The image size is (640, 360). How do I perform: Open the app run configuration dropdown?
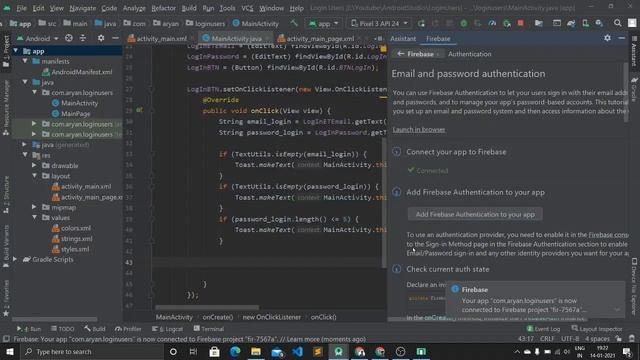click(324, 23)
